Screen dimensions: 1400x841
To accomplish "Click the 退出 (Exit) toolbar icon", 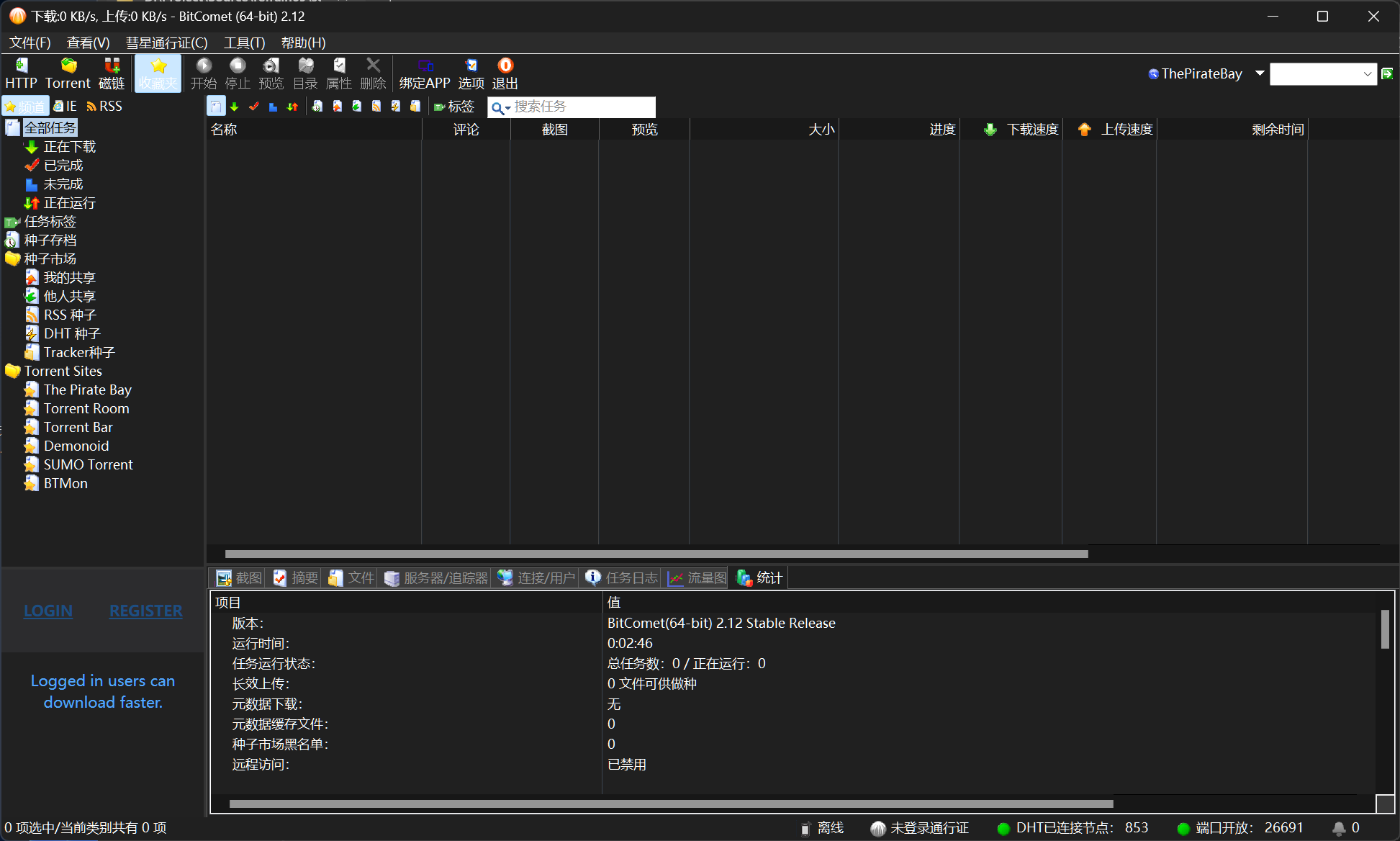I will pyautogui.click(x=505, y=73).
